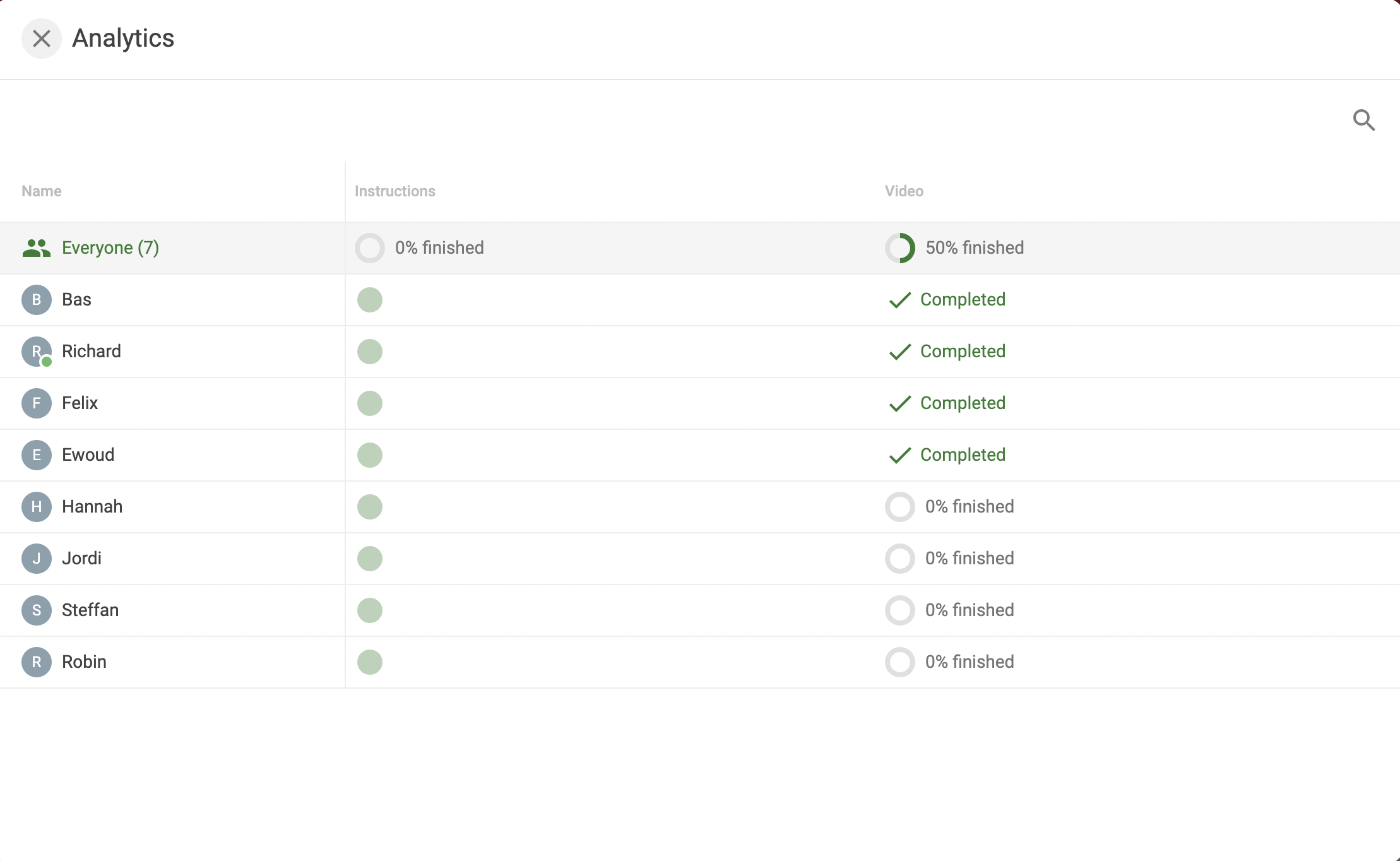Click Felix's Instructions status dot
The image size is (1400, 861).
(x=370, y=403)
